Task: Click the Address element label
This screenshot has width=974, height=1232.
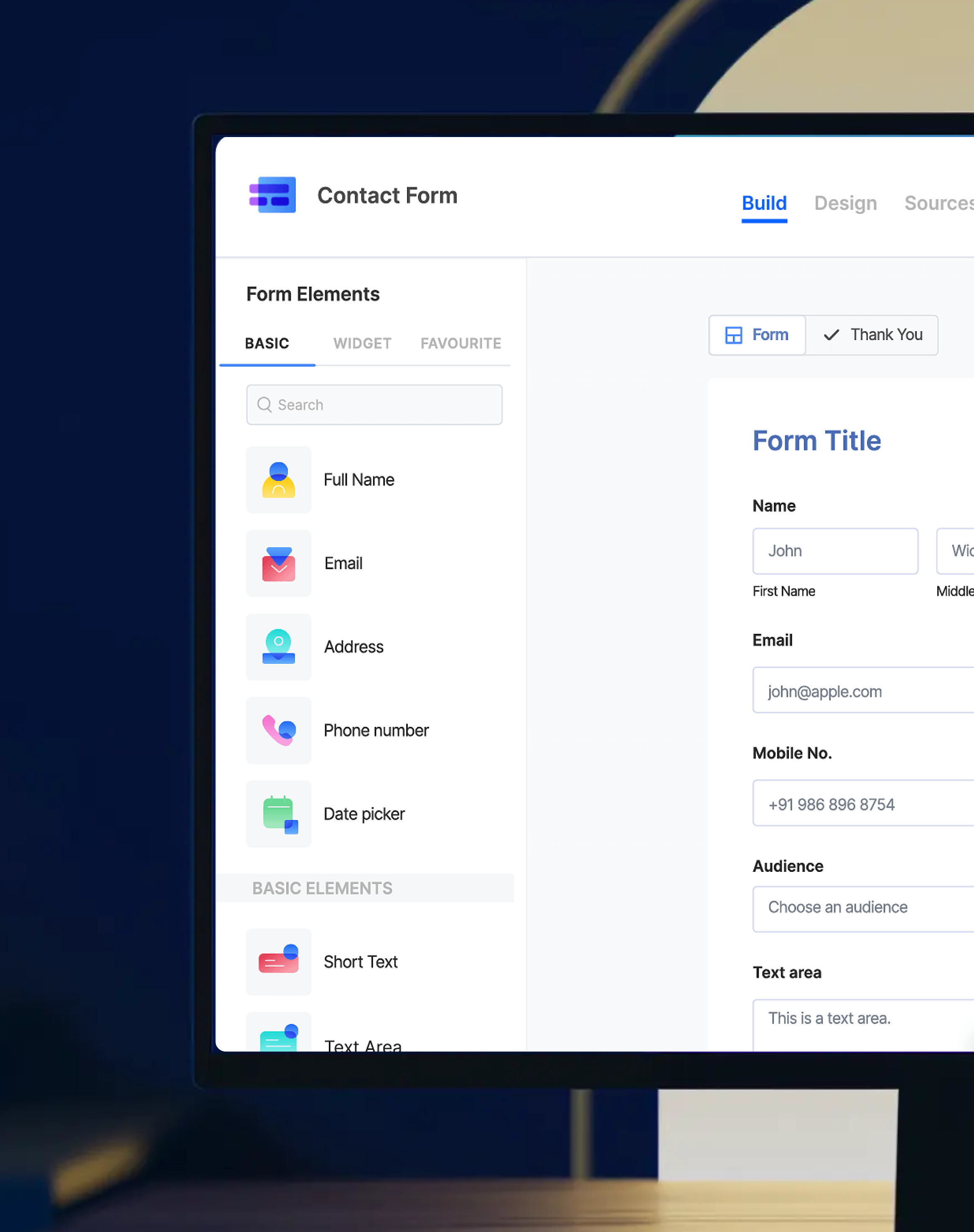Action: click(x=353, y=647)
